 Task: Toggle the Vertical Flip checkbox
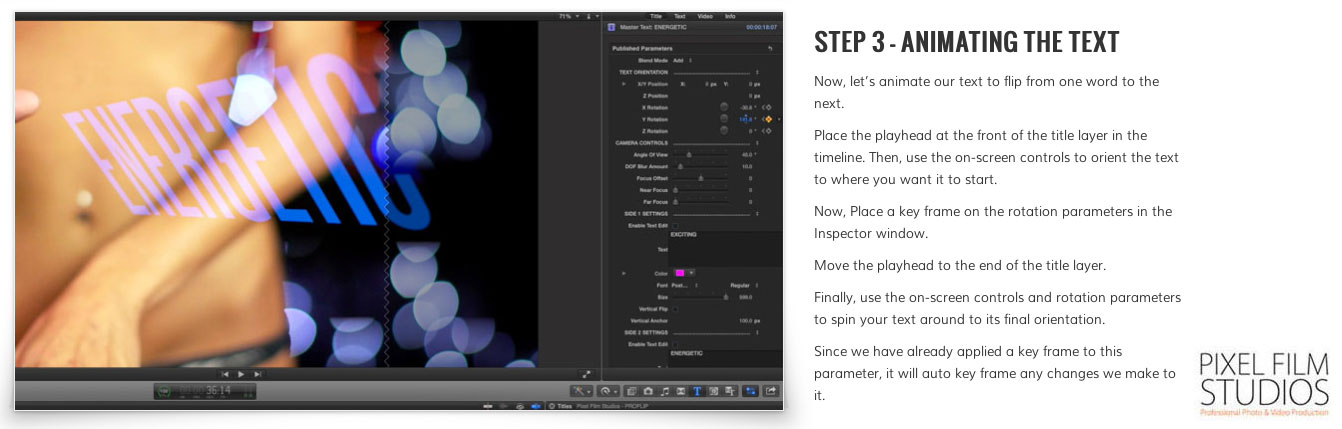click(675, 309)
